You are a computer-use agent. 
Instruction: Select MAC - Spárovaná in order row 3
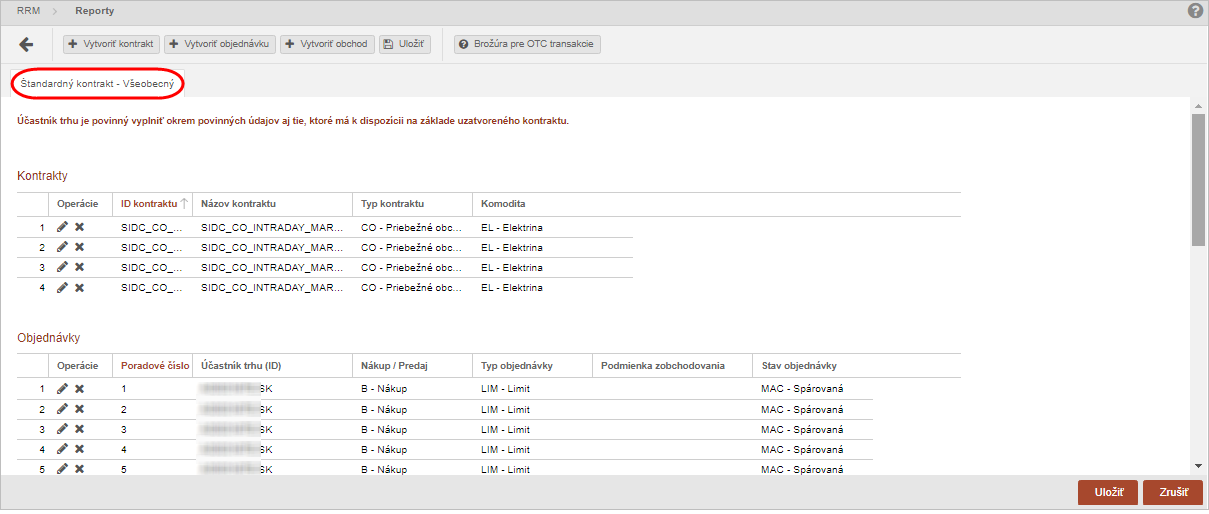point(802,429)
